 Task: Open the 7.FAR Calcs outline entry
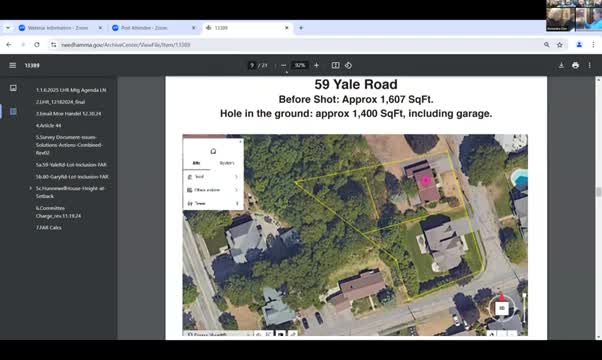pyautogui.click(x=48, y=228)
